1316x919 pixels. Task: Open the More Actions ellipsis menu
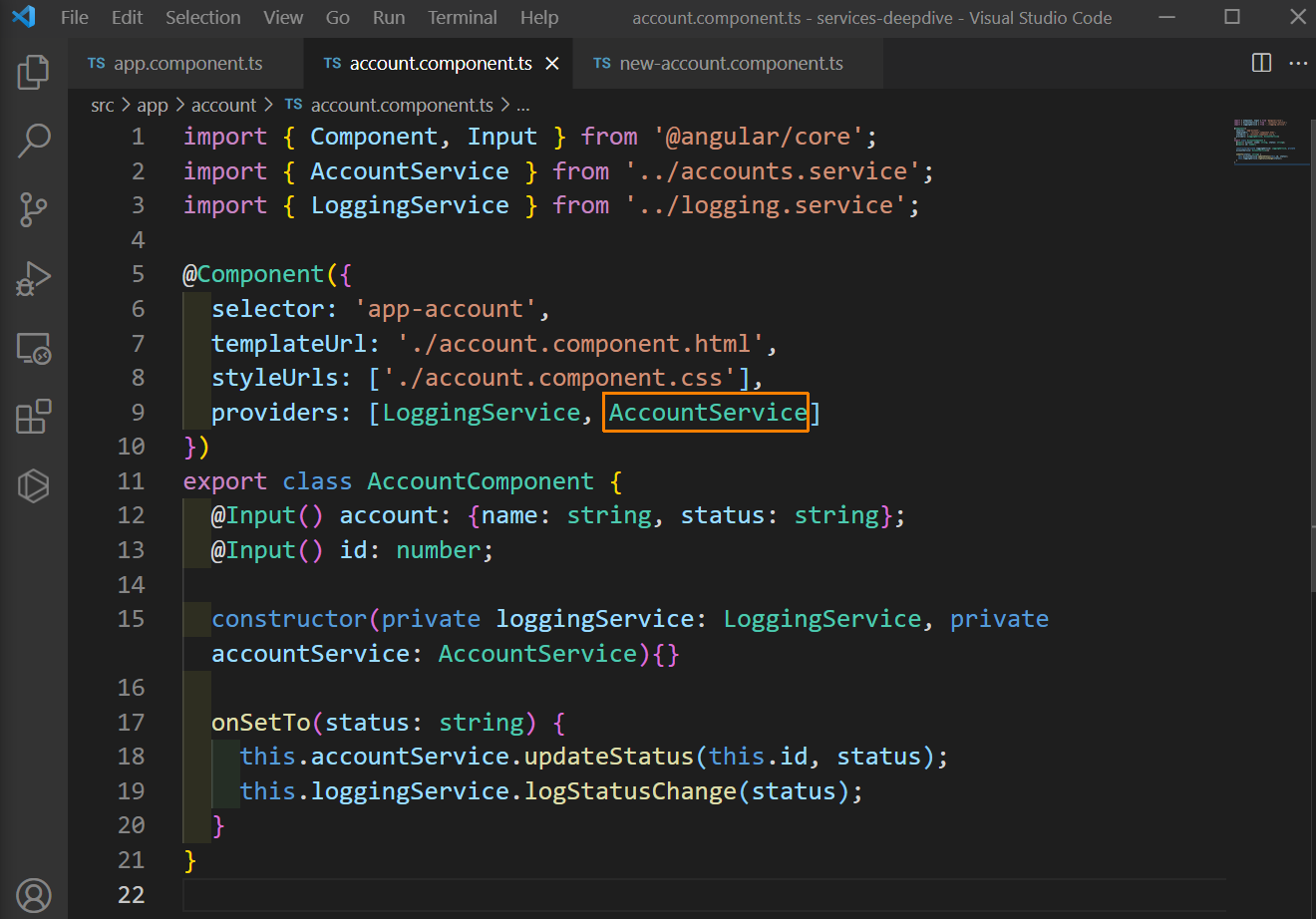[x=1298, y=63]
